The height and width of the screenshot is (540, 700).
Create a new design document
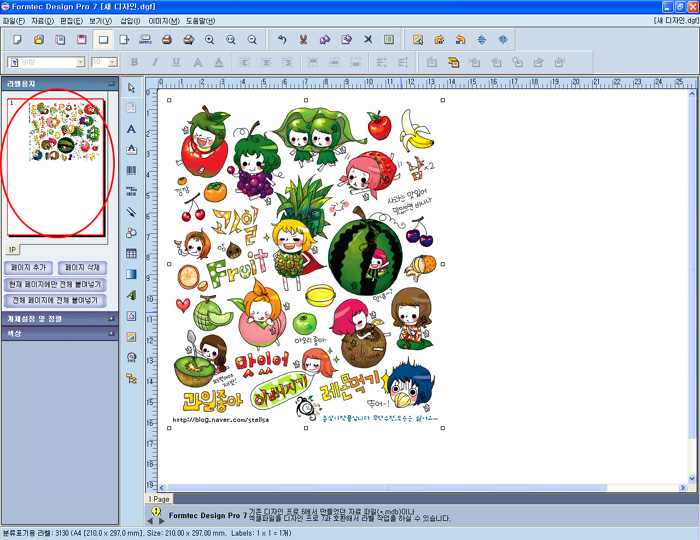point(17,40)
